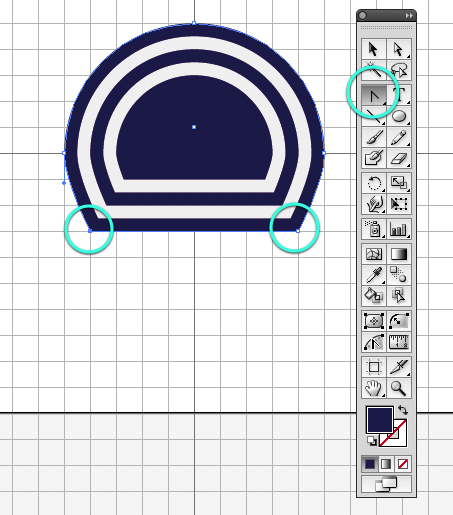Select the Gradient tool

(399, 254)
